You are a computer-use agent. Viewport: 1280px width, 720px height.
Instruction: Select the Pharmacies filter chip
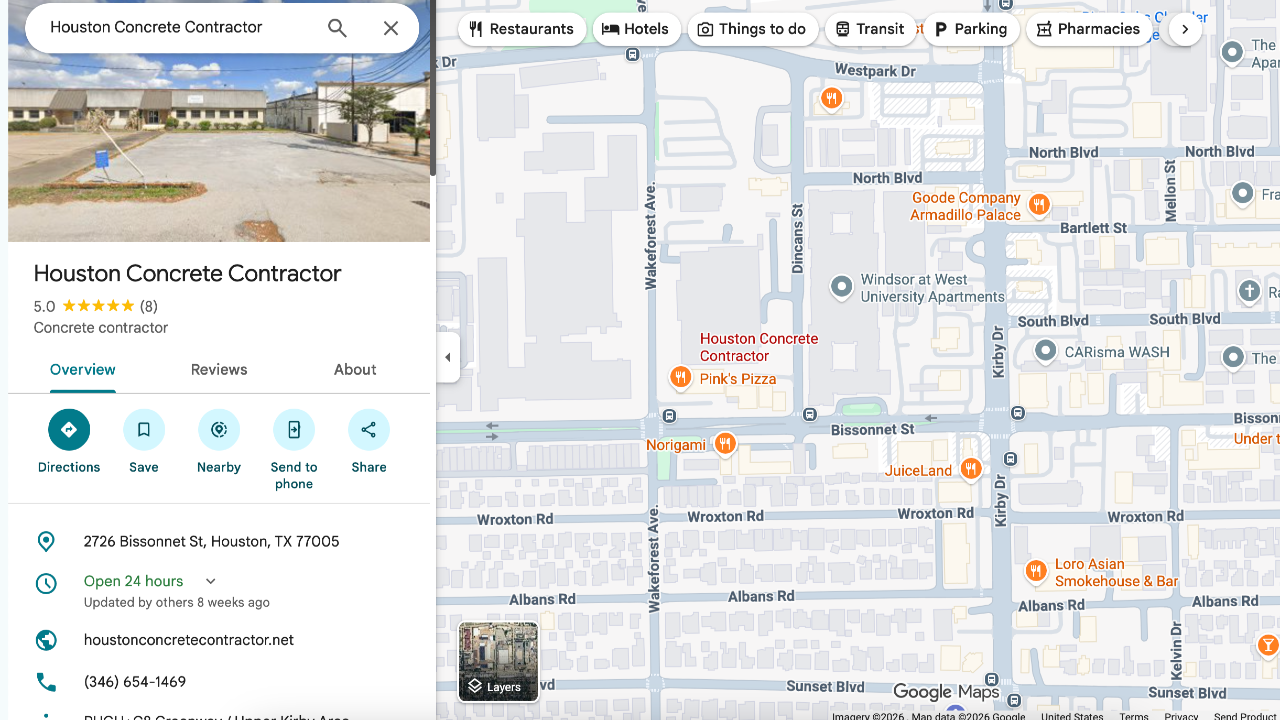pyautogui.click(x=1088, y=29)
